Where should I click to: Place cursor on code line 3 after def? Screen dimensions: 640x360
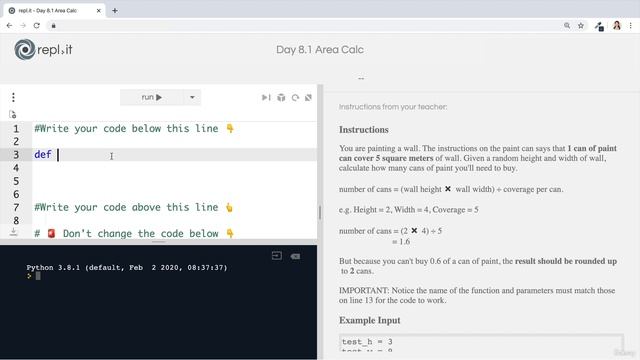[58, 155]
